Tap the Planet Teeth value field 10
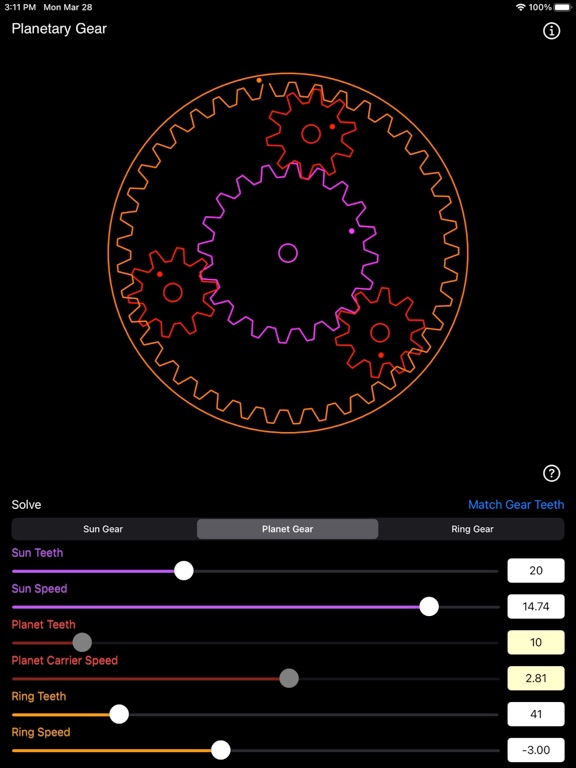 pos(536,642)
